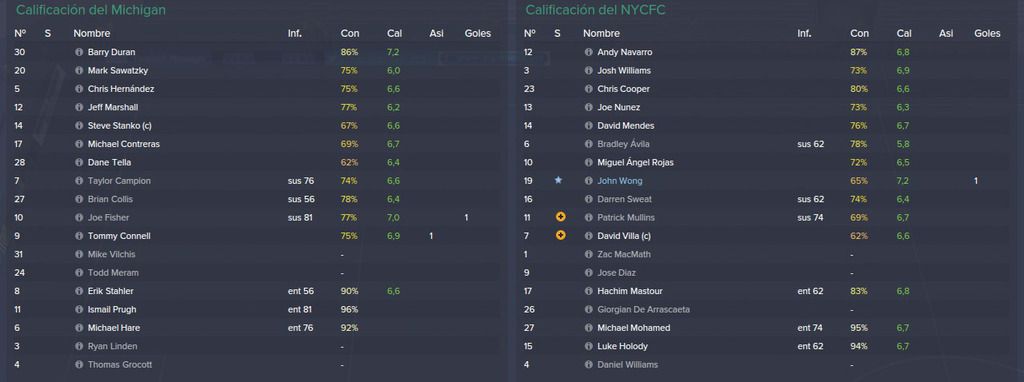Sort NYCFC table by Con header
Viewport: 1024px width, 382px height.
click(859, 33)
